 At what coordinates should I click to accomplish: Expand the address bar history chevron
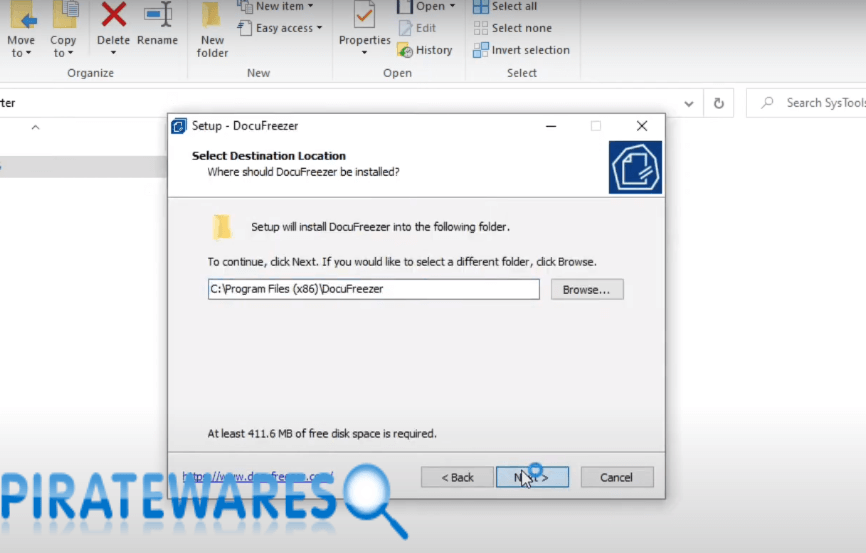(688, 103)
